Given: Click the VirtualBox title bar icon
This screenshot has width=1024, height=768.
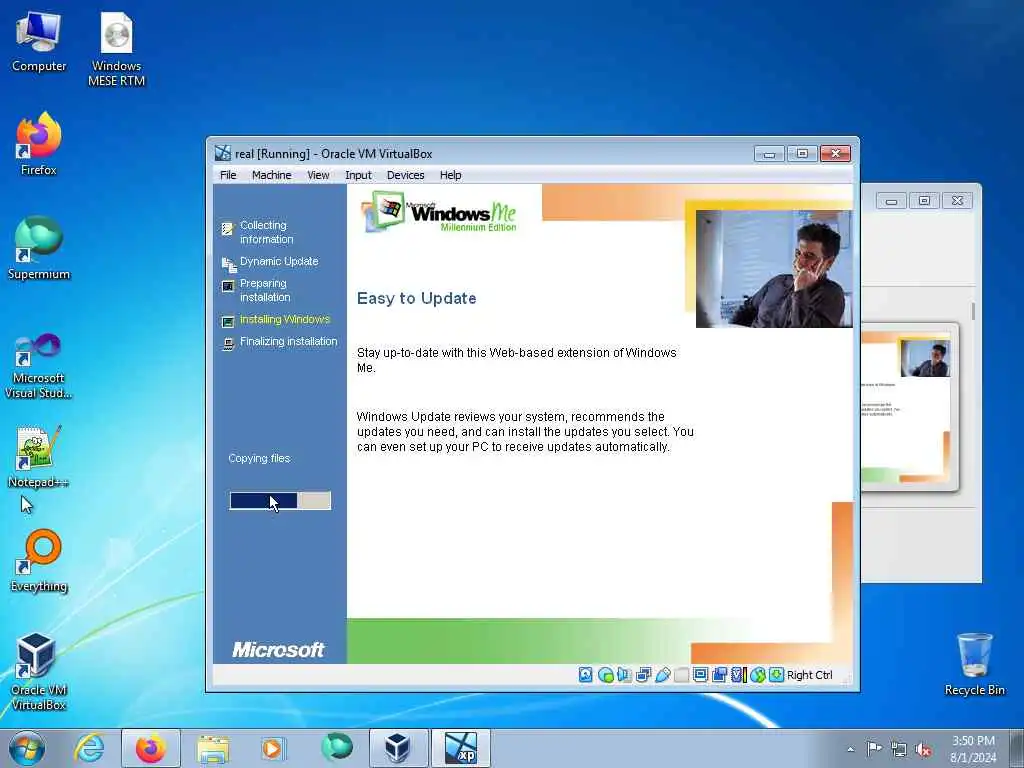Looking at the screenshot, I should (223, 153).
